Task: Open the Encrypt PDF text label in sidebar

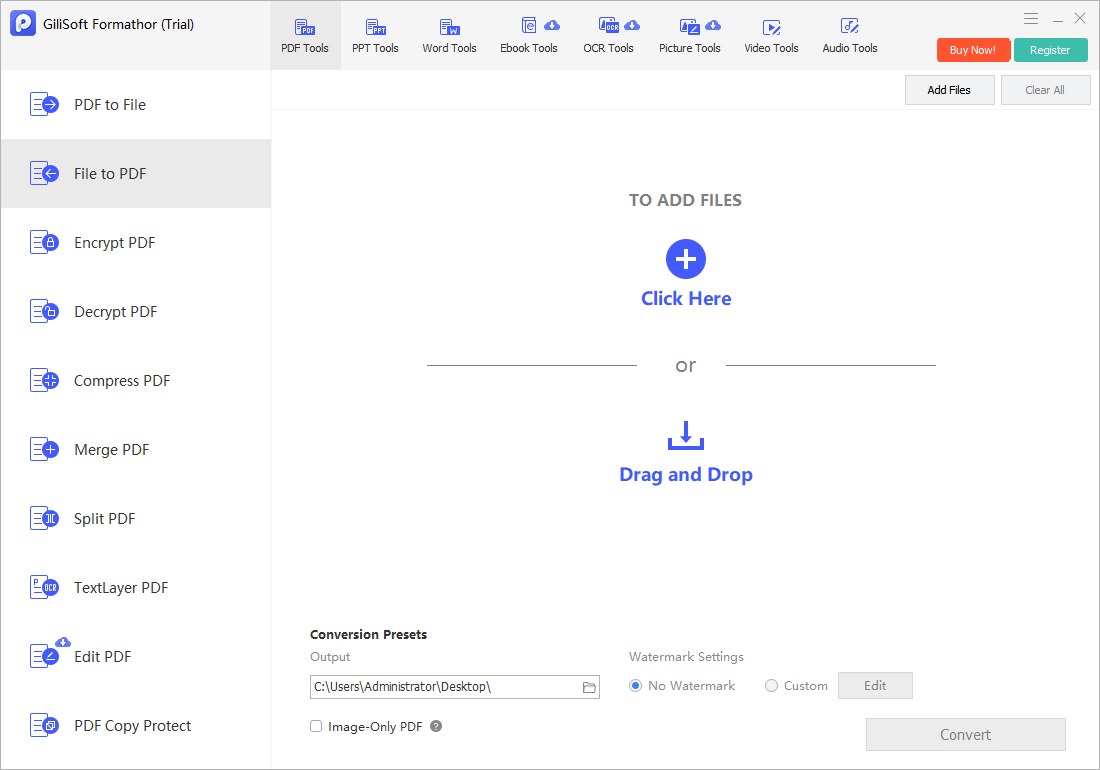Action: 114,243
